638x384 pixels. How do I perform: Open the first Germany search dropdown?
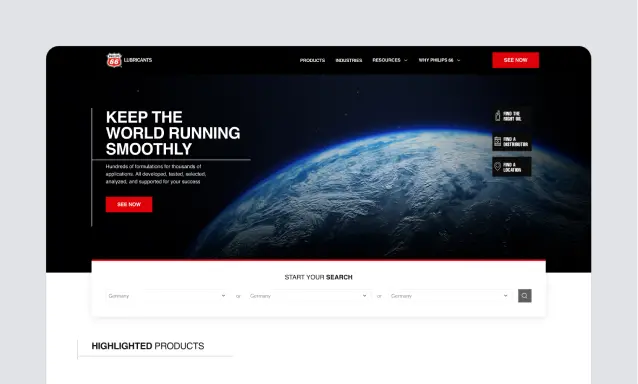(167, 296)
